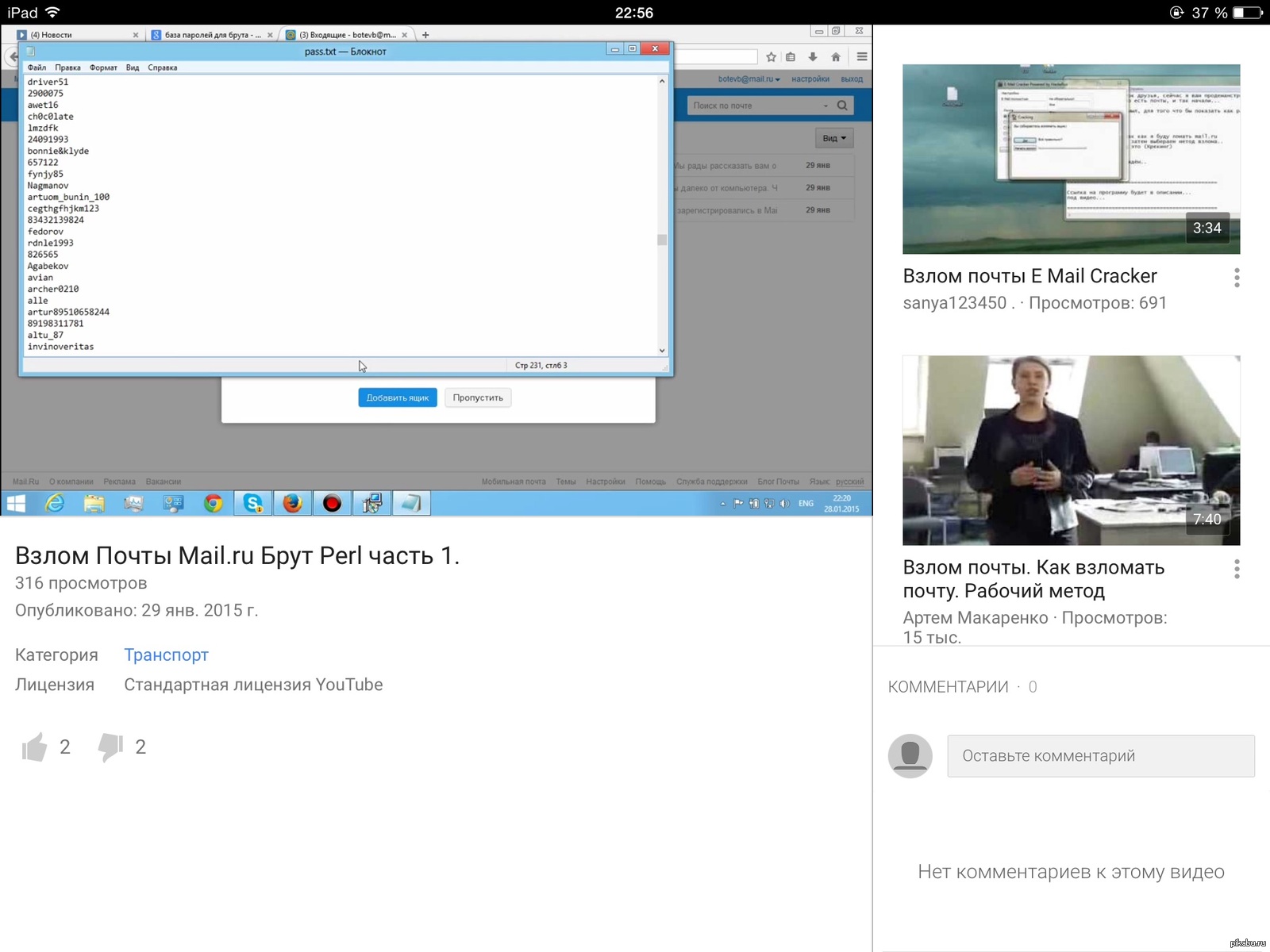Viewport: 1270px width, 952px height.
Task: Open Взлом почты. Как взломать почту title
Action: click(1033, 579)
